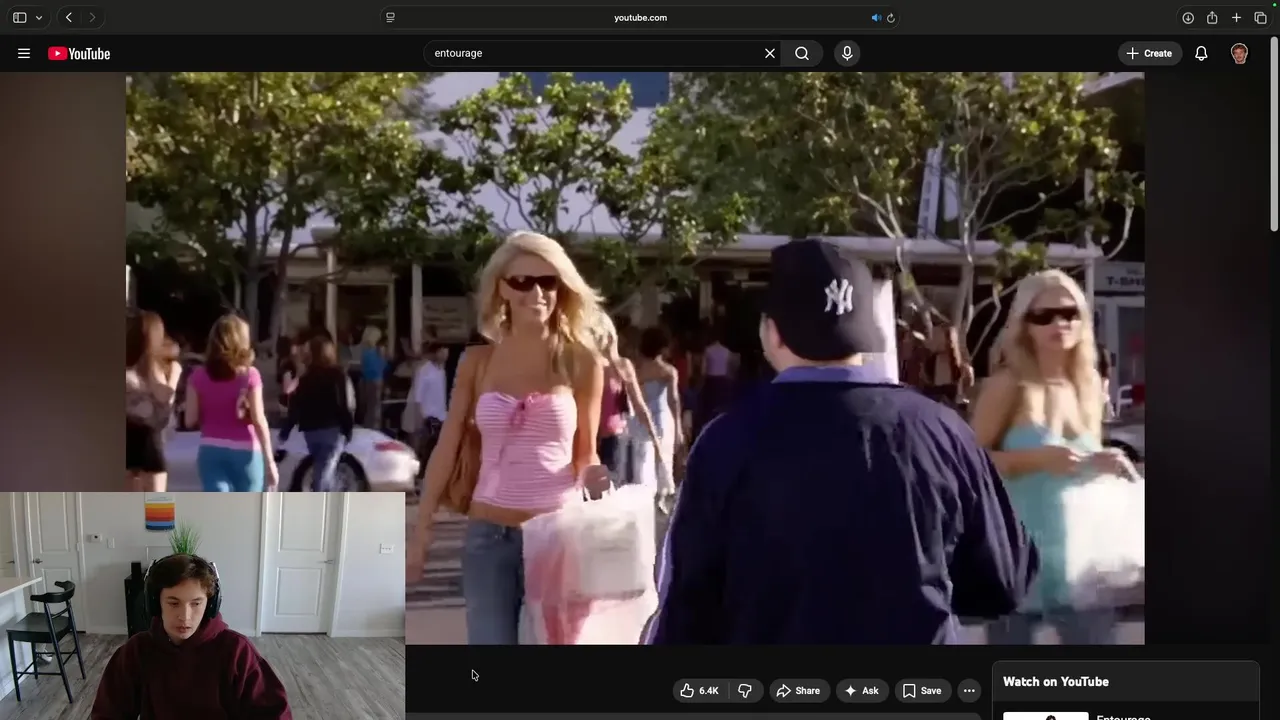Dislike the video with thumbs down
1280x720 pixels.
point(745,690)
